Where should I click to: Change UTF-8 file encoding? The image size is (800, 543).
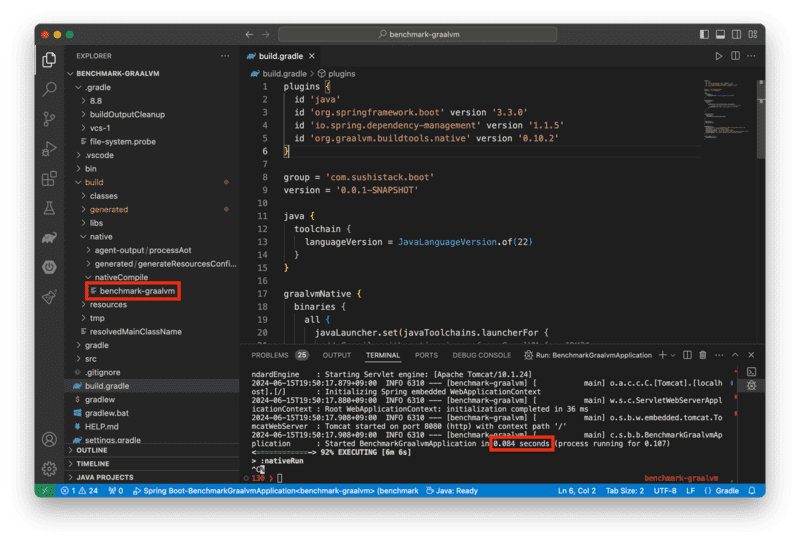point(665,490)
